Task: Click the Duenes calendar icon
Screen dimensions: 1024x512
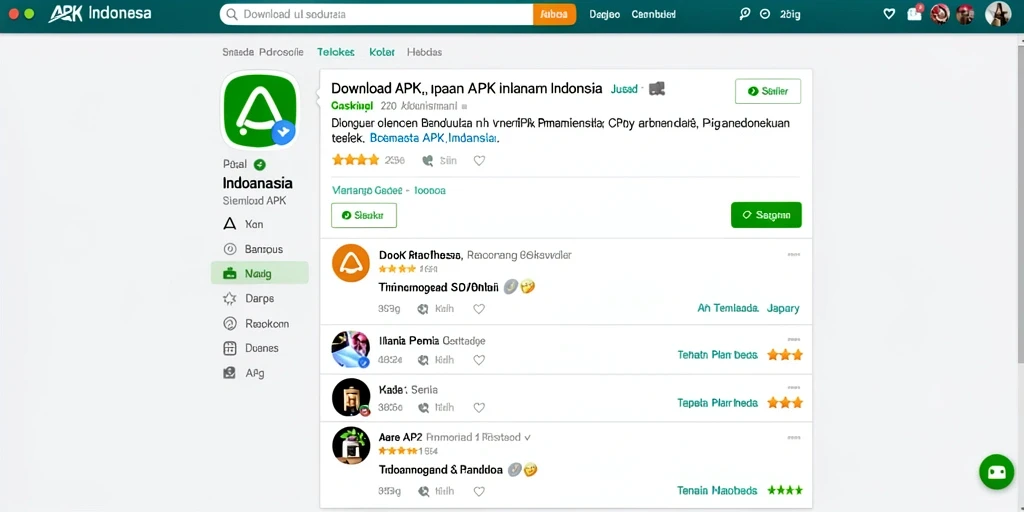Action: point(229,348)
